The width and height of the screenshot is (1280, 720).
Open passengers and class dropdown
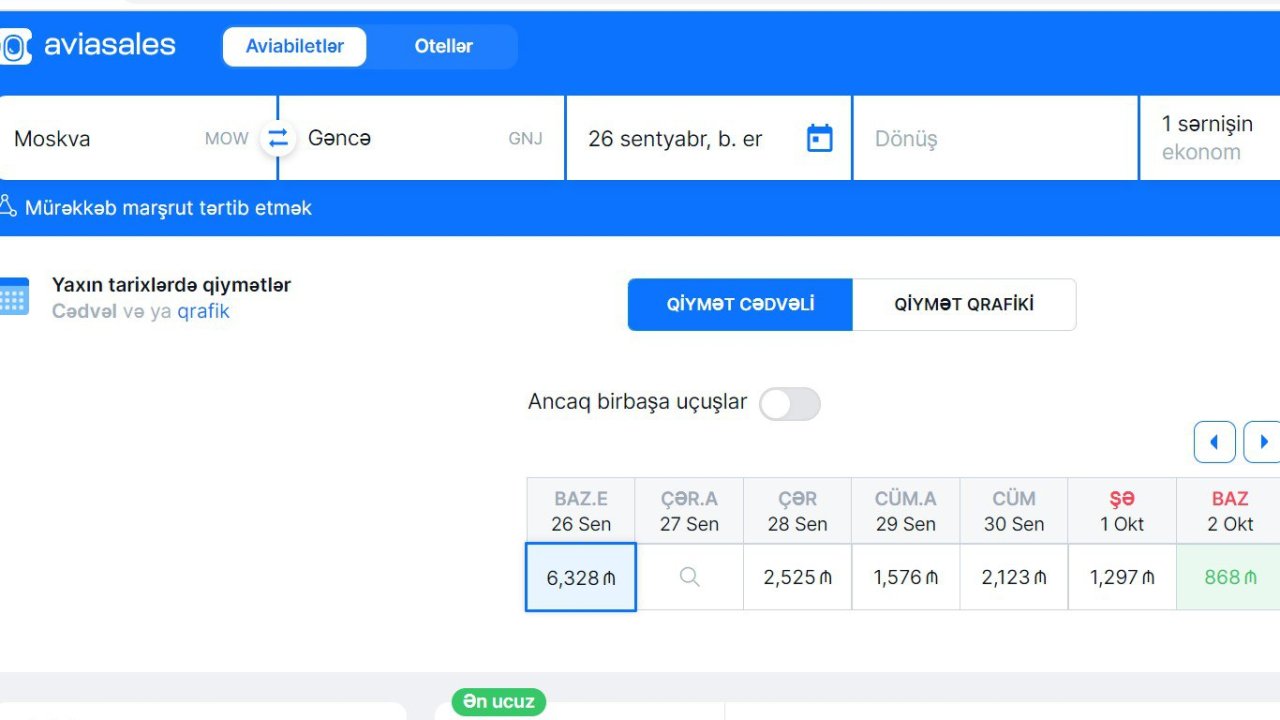pos(1210,138)
